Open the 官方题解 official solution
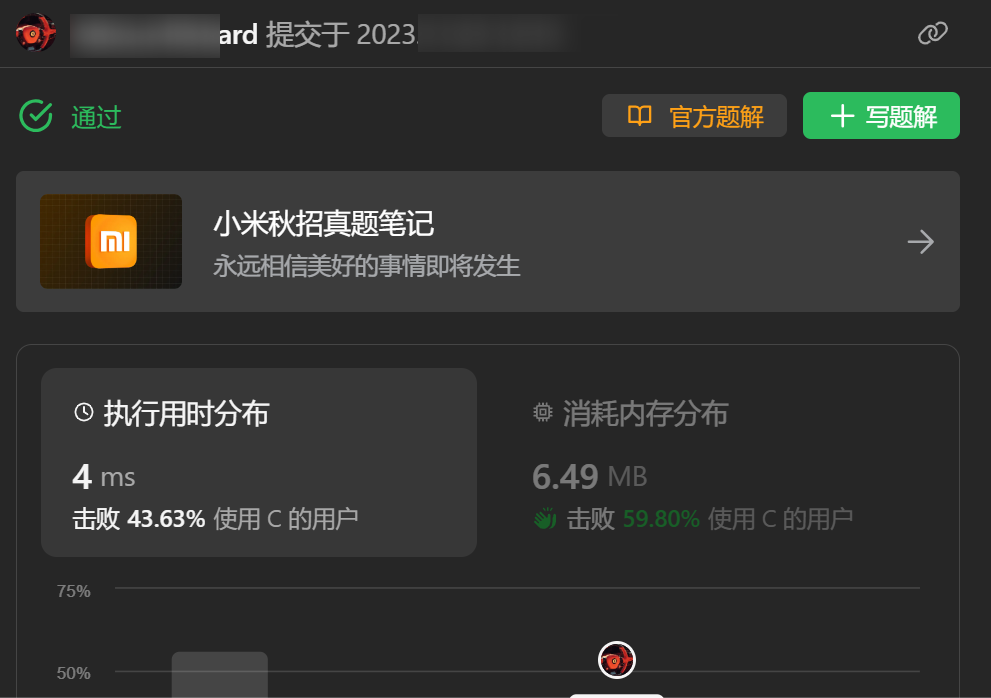 [694, 116]
